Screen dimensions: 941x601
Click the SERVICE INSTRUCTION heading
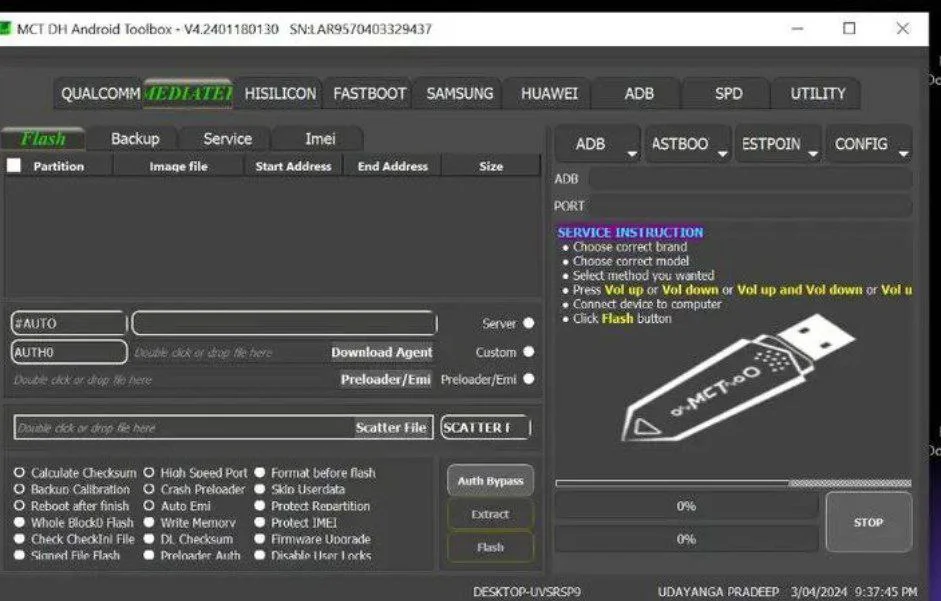click(x=630, y=232)
